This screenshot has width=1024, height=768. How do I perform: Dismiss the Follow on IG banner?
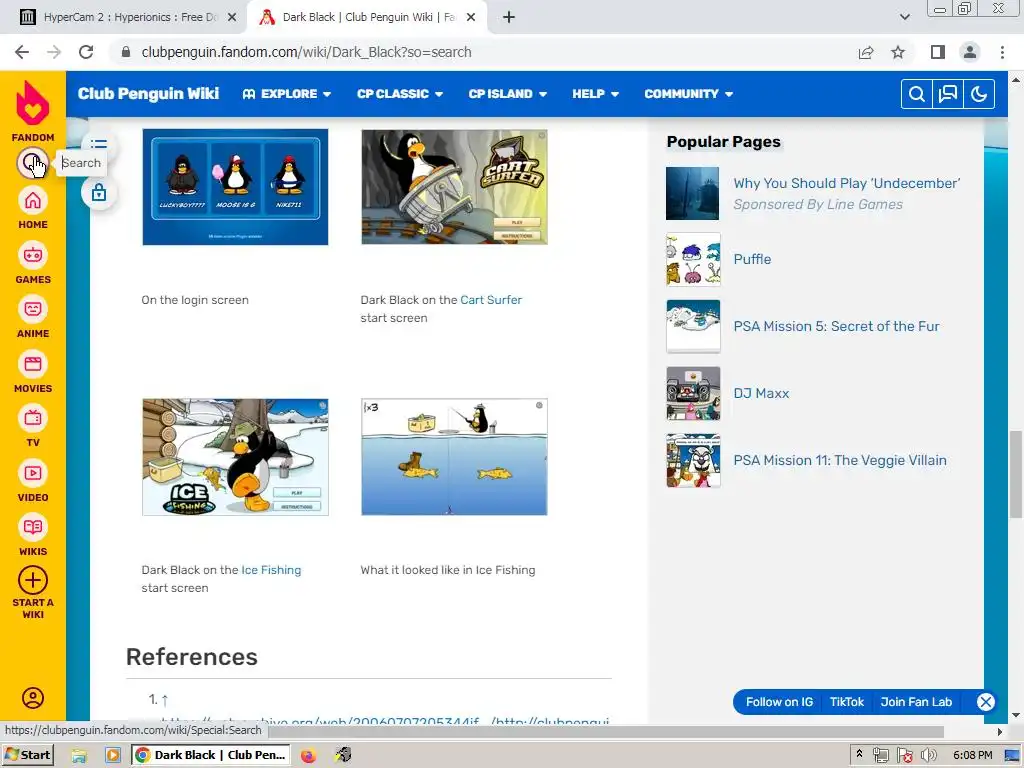(x=985, y=702)
